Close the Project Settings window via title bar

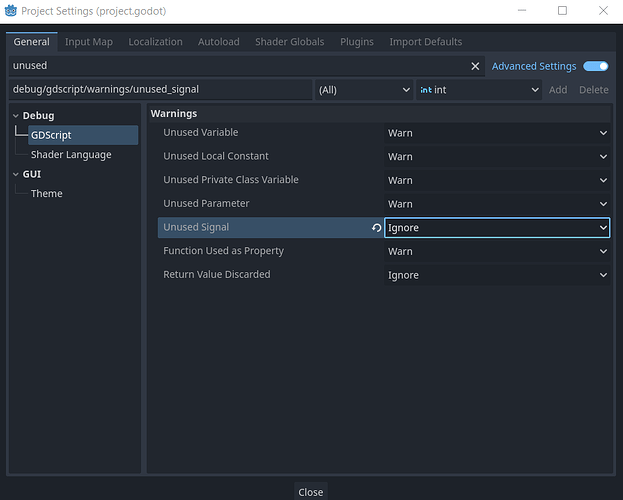603,11
